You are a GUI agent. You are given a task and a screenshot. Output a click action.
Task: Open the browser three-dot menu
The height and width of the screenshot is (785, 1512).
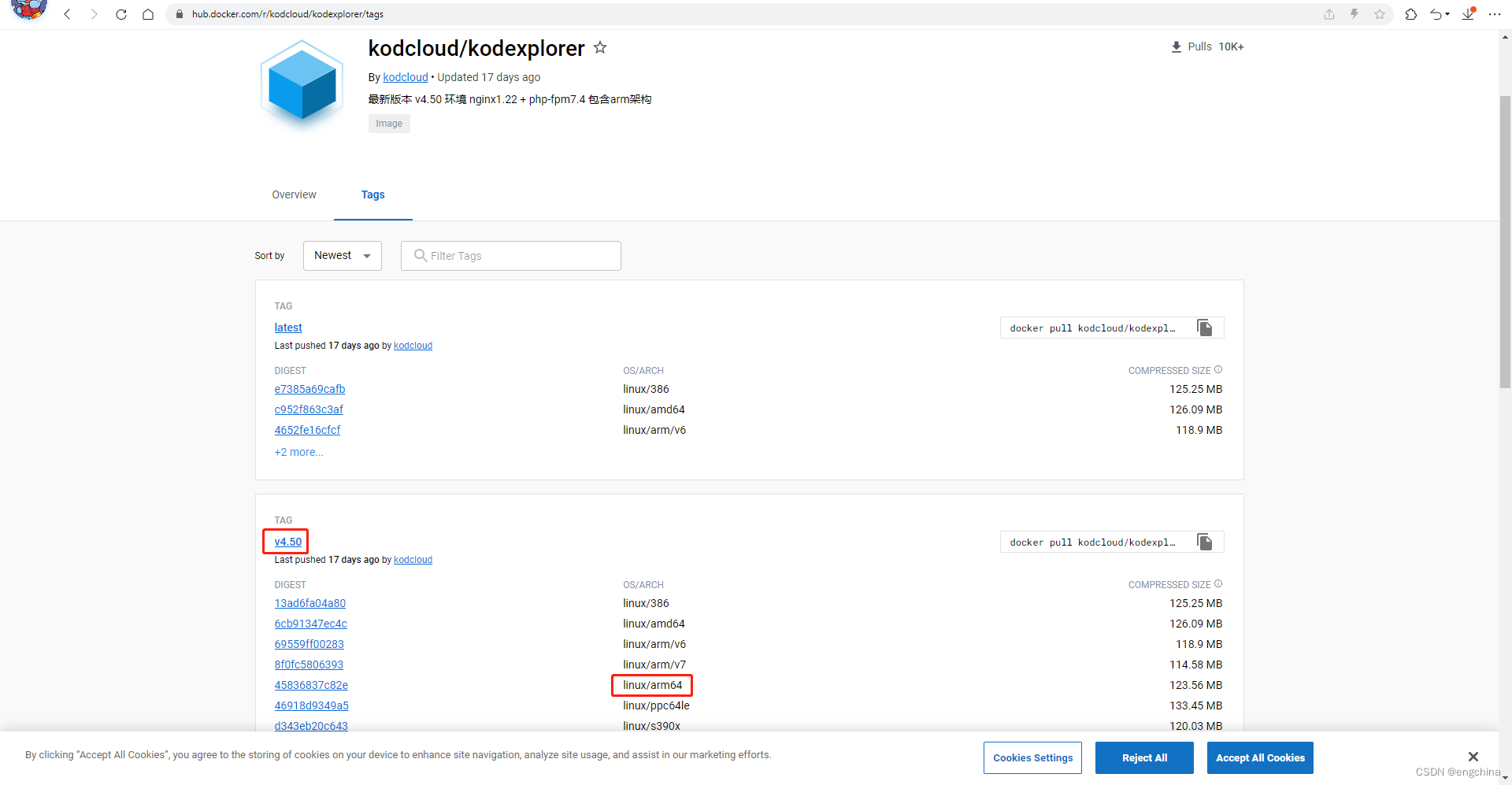pos(1495,14)
